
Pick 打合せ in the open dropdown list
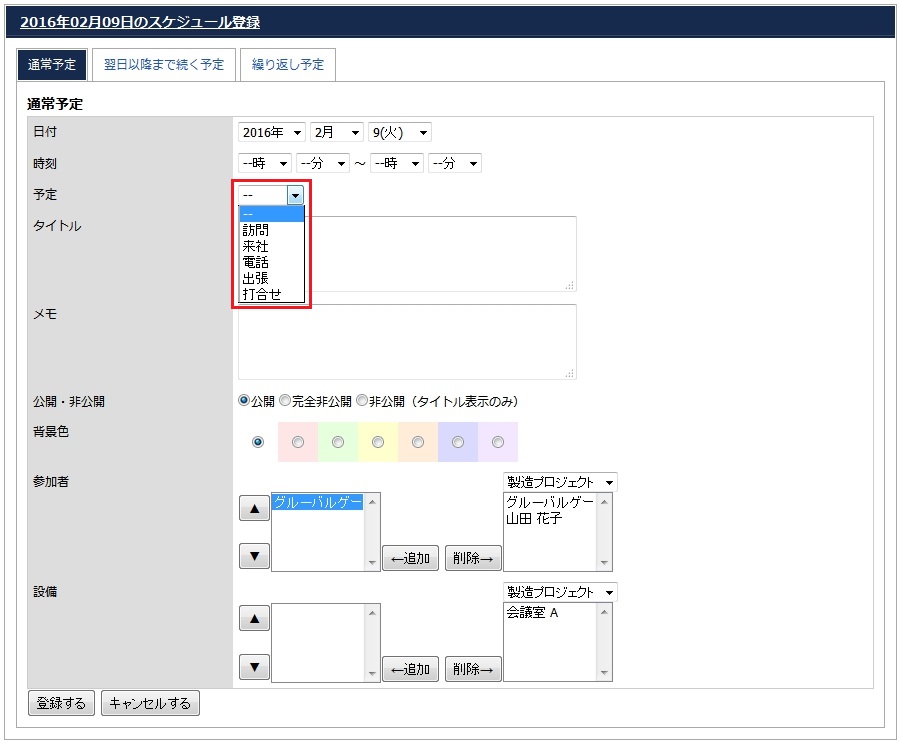pyautogui.click(x=262, y=294)
